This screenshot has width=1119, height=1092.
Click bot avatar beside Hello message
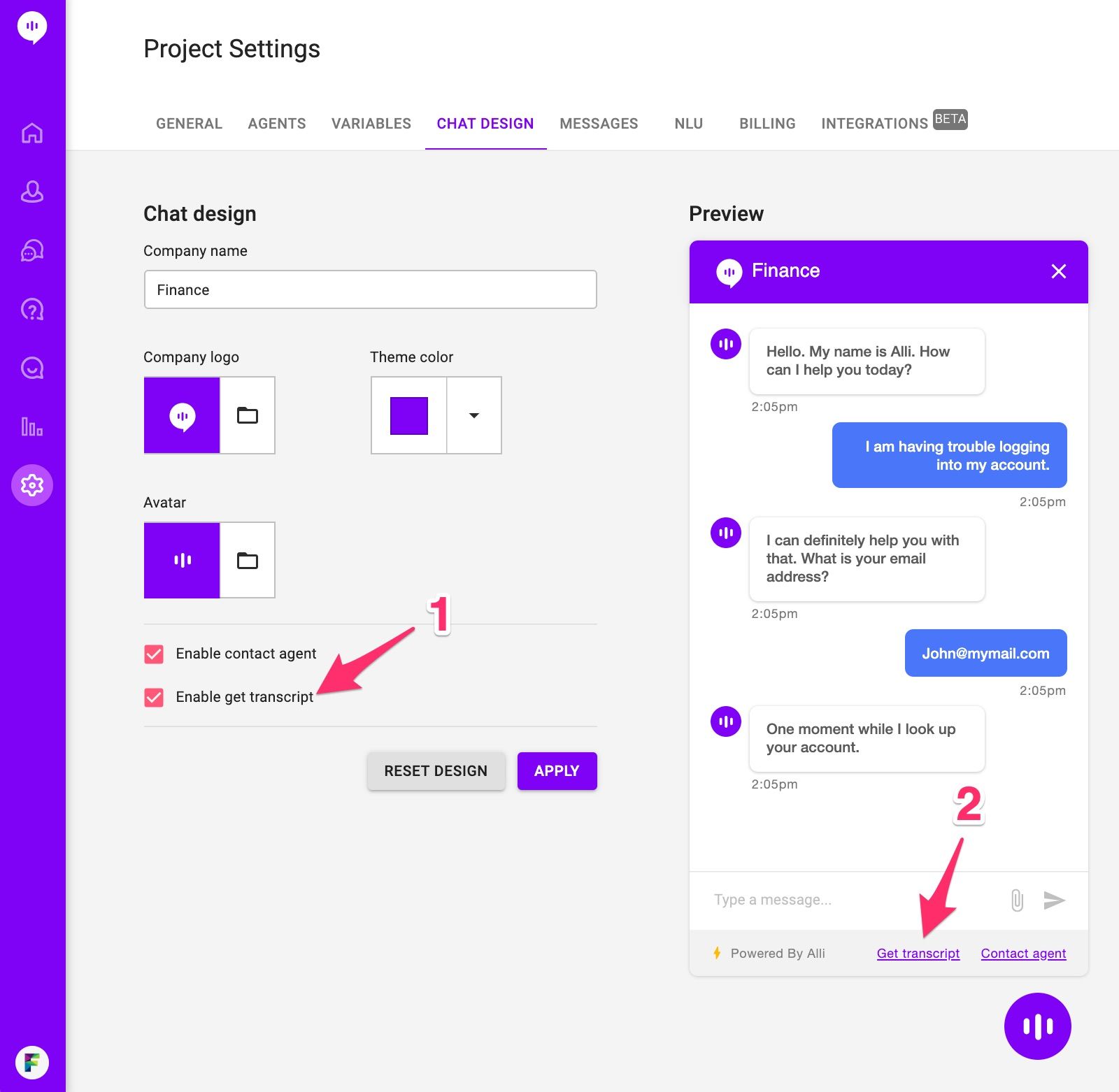[x=726, y=344]
